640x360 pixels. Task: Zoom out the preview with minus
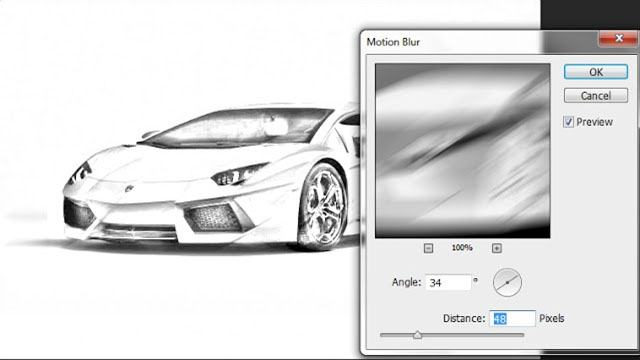428,248
